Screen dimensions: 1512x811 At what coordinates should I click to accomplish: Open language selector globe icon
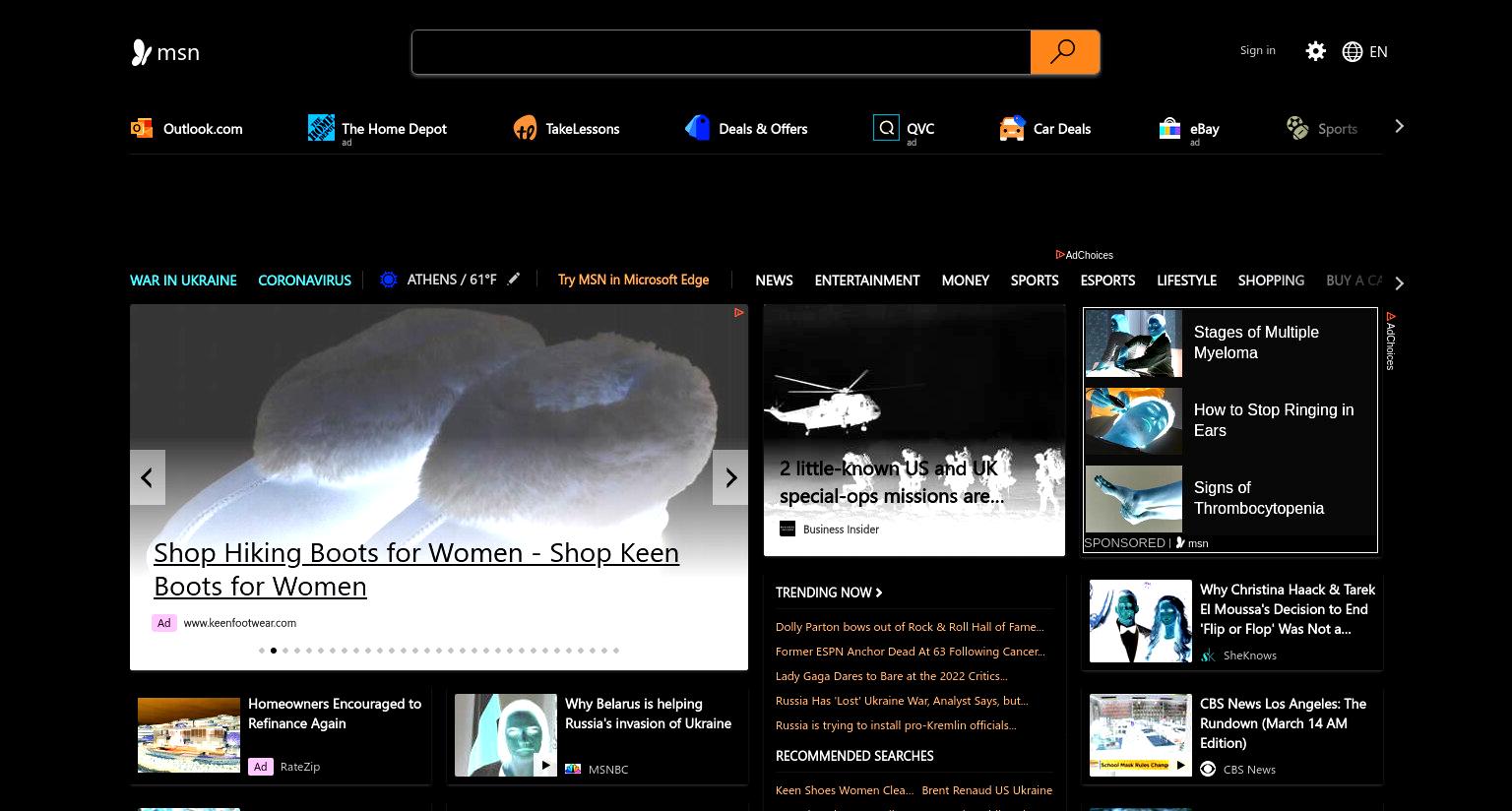[1353, 51]
